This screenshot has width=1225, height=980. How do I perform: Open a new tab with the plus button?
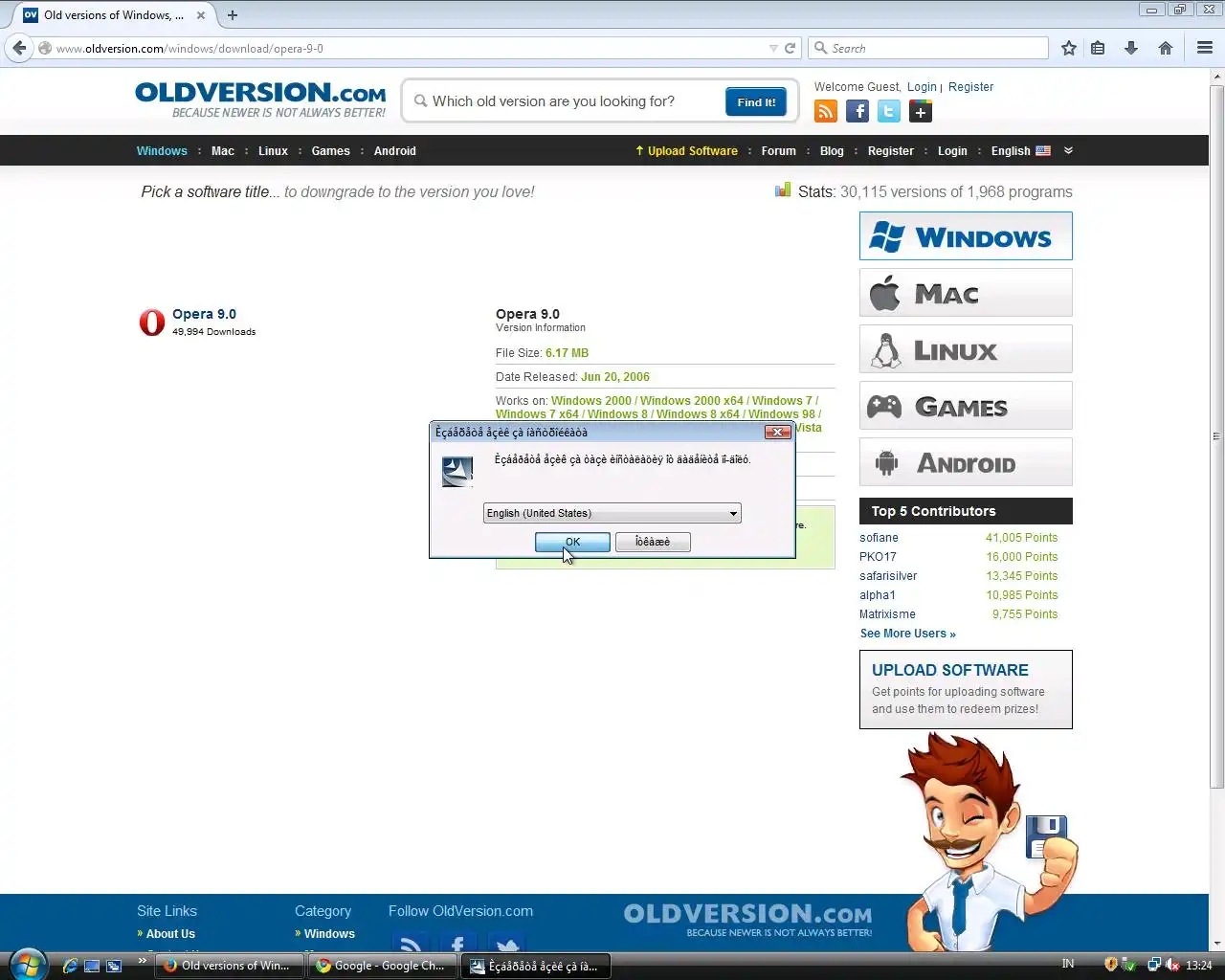233,15
